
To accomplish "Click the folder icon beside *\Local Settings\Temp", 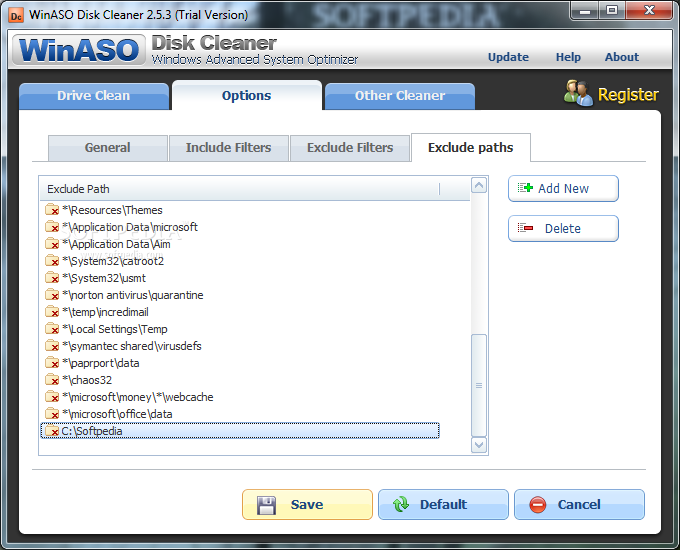I will pos(52,329).
